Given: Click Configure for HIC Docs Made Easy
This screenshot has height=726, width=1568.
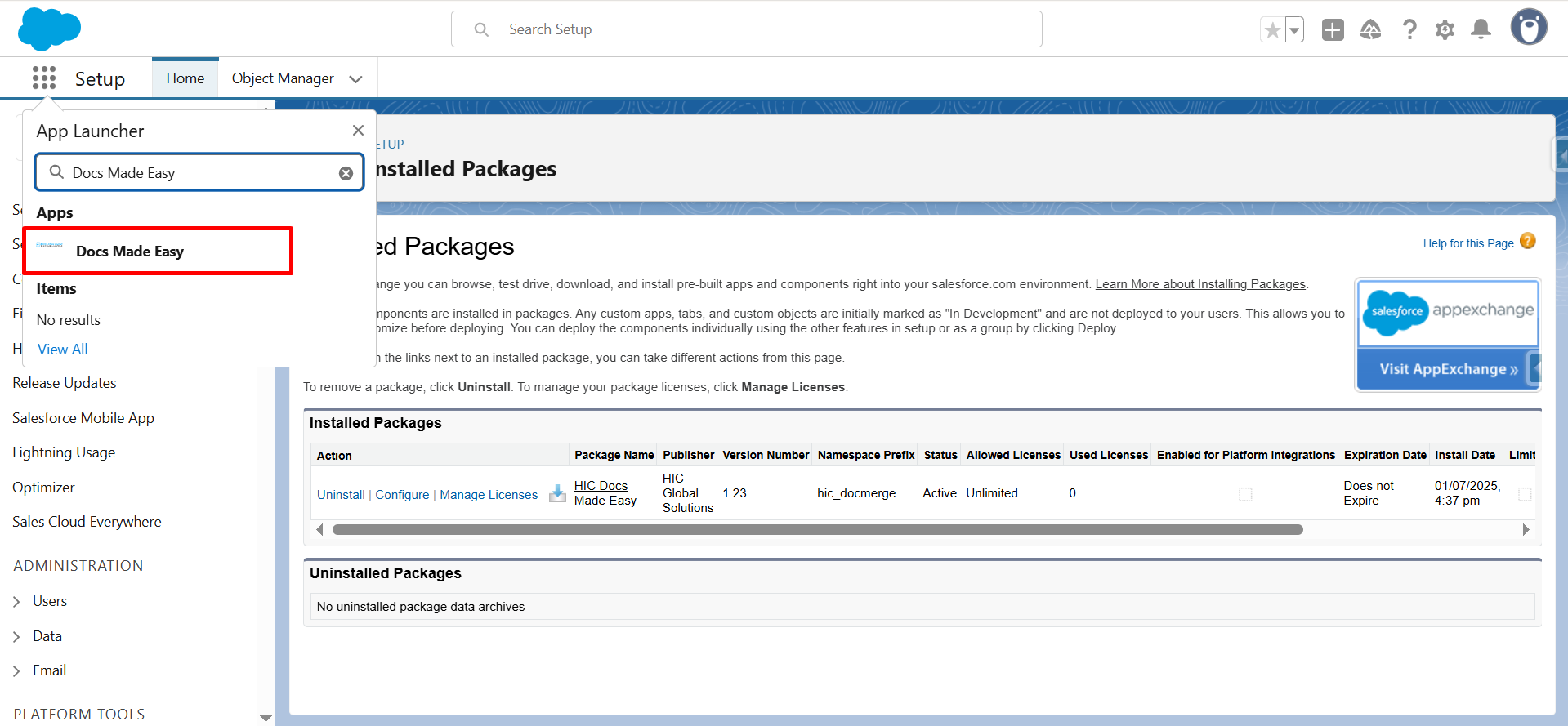Looking at the screenshot, I should tap(402, 495).
